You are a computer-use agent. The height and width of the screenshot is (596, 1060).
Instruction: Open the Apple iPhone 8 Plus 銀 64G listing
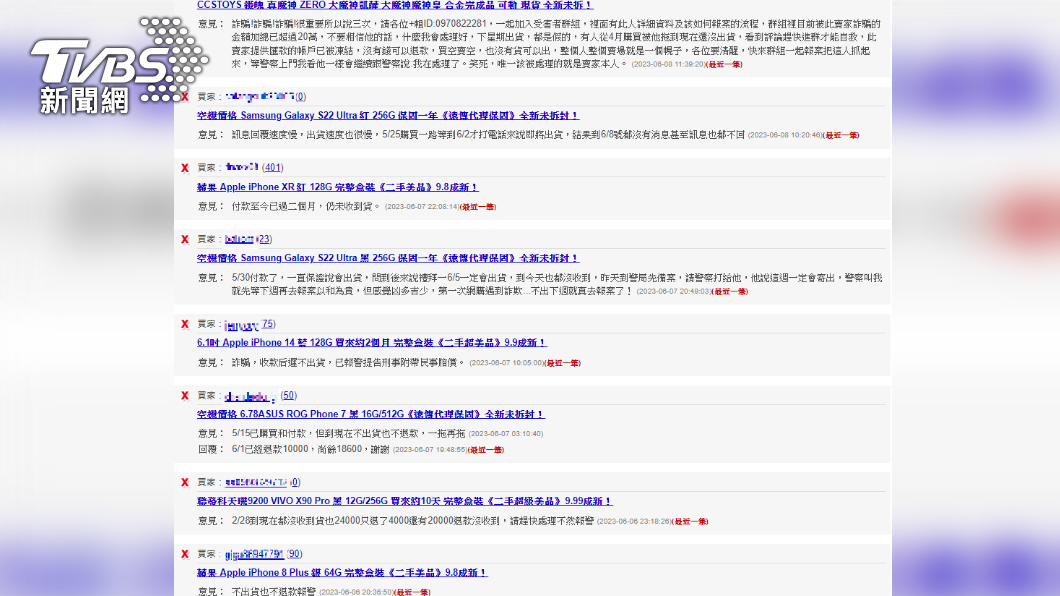(x=342, y=572)
